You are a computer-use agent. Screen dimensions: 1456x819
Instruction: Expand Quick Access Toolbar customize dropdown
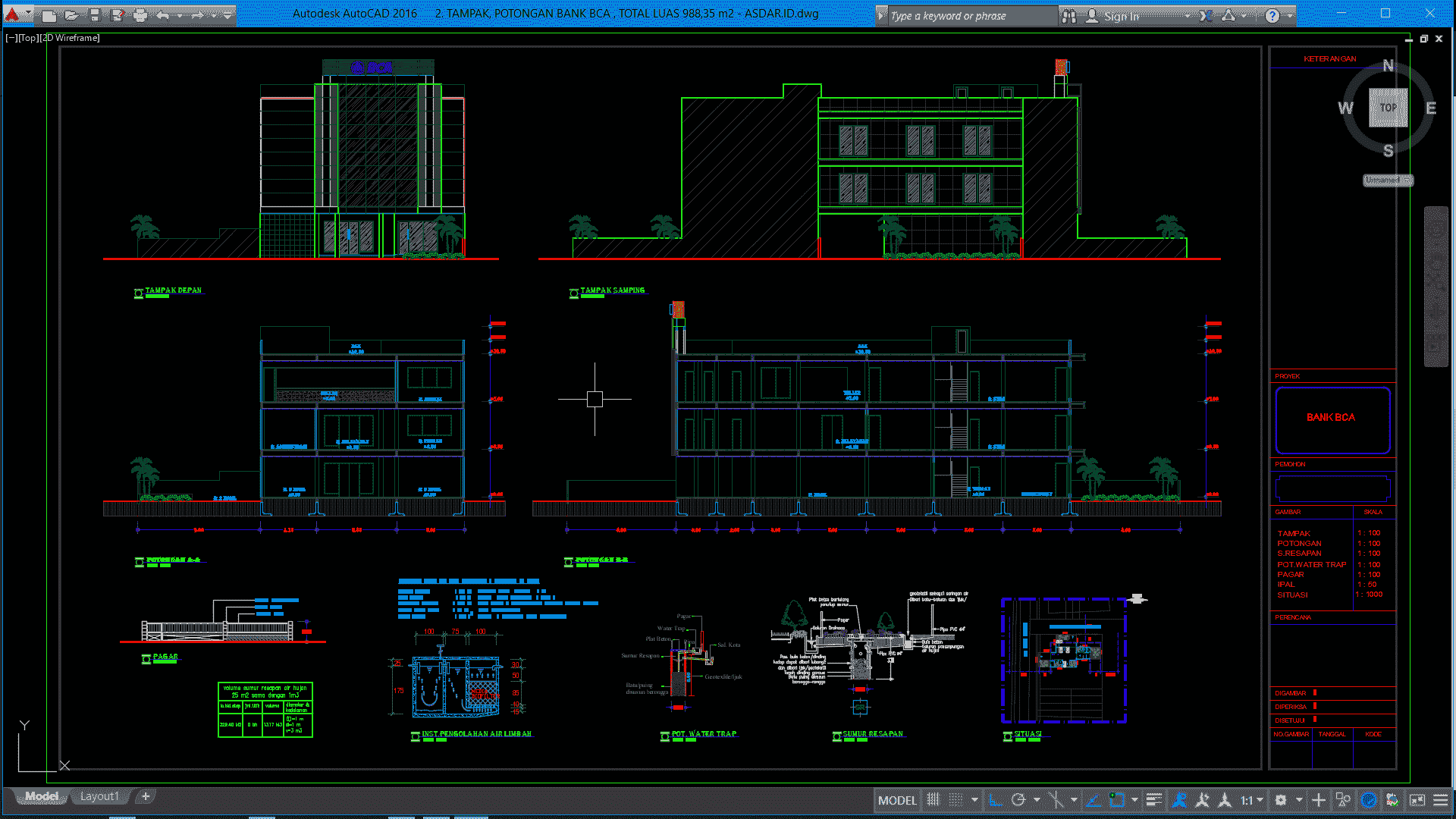click(227, 14)
